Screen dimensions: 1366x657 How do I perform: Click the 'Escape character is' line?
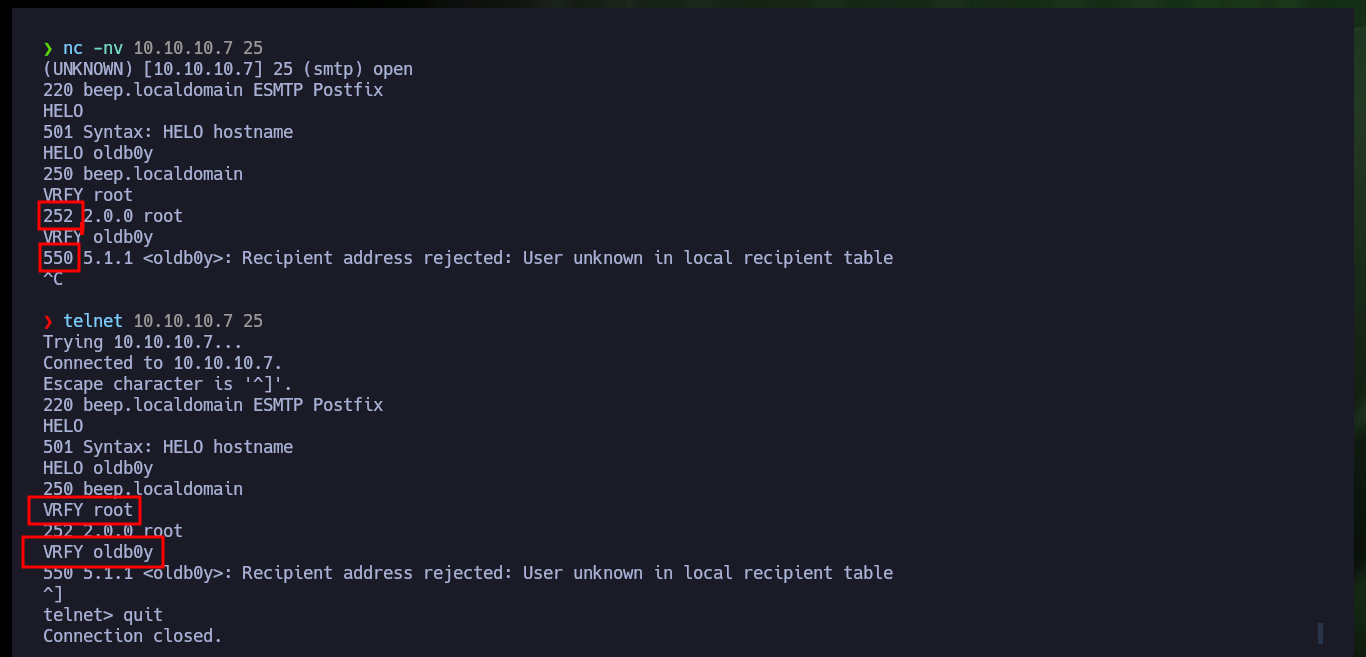(x=168, y=384)
